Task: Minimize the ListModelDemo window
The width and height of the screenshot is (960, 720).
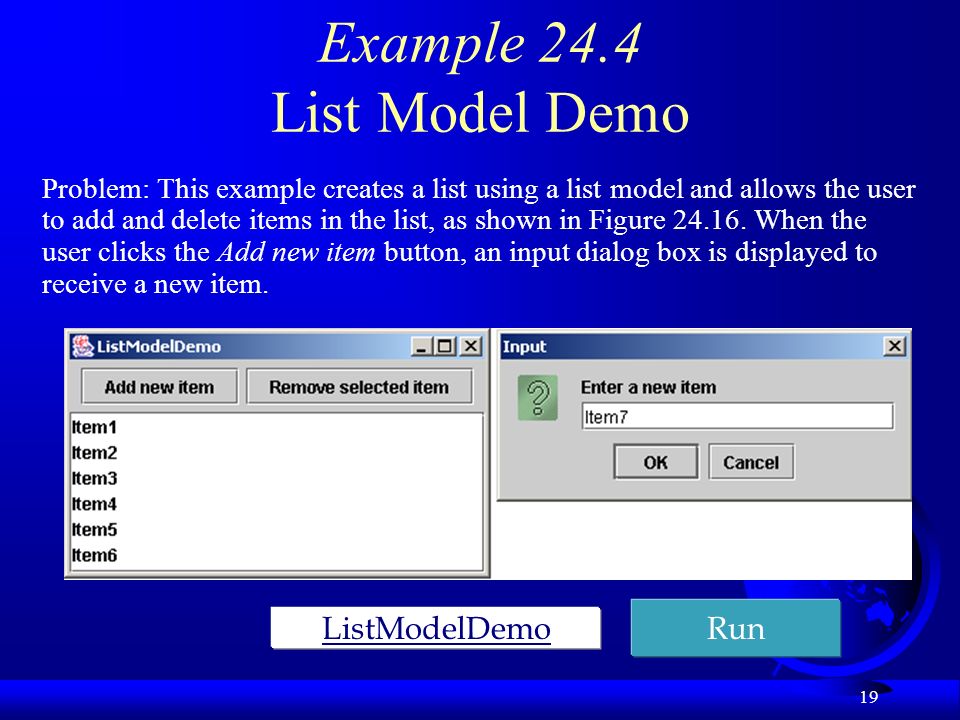Action: tap(421, 347)
